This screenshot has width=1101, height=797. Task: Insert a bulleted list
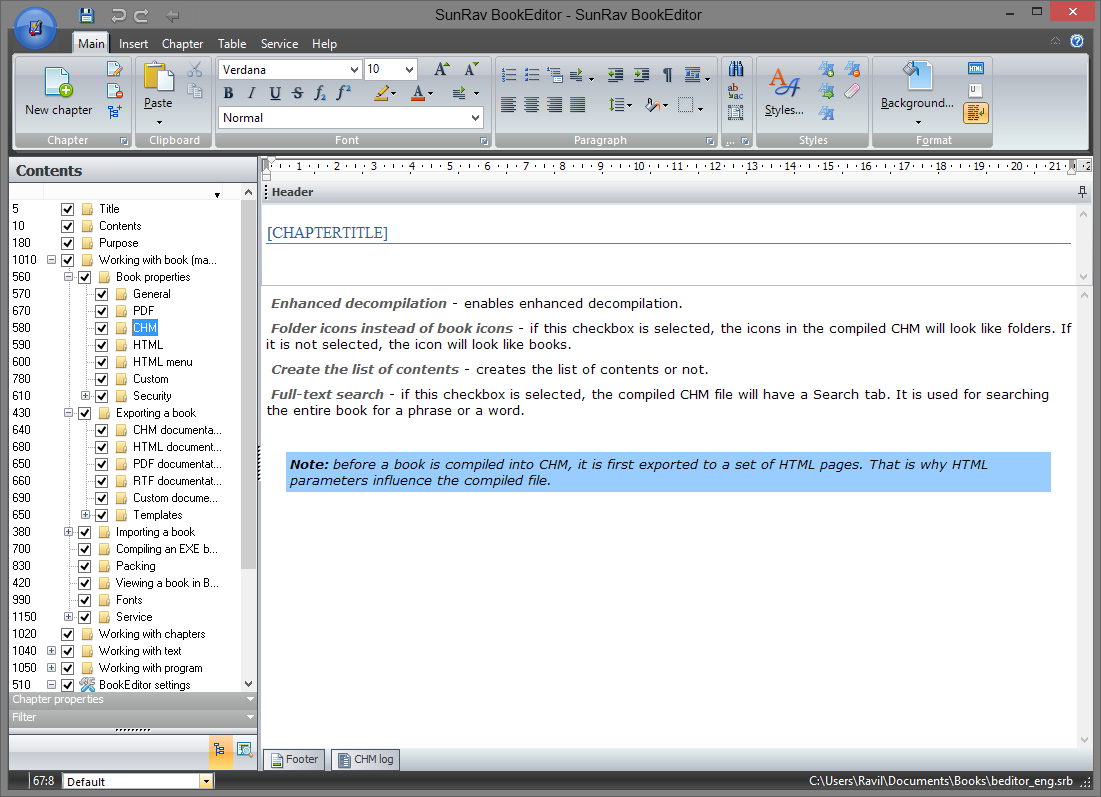pos(532,74)
